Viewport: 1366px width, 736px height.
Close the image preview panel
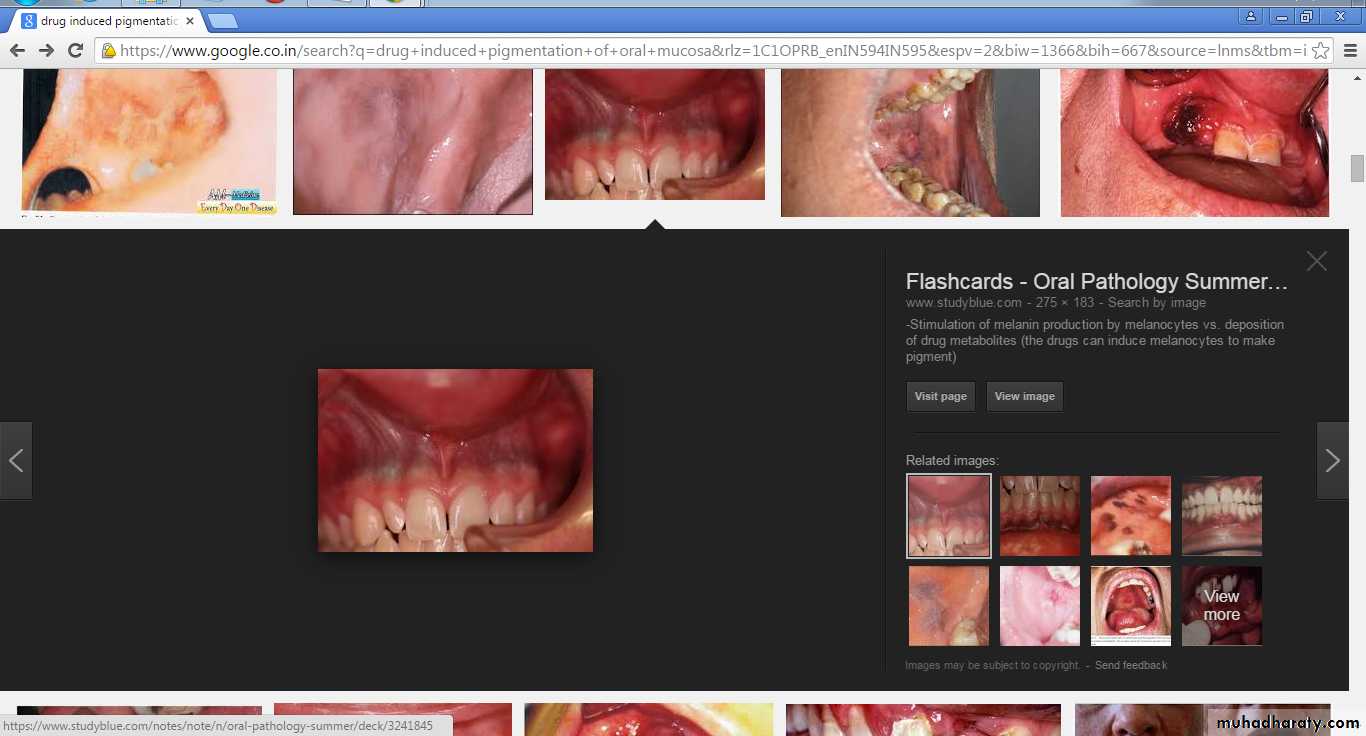point(1316,261)
